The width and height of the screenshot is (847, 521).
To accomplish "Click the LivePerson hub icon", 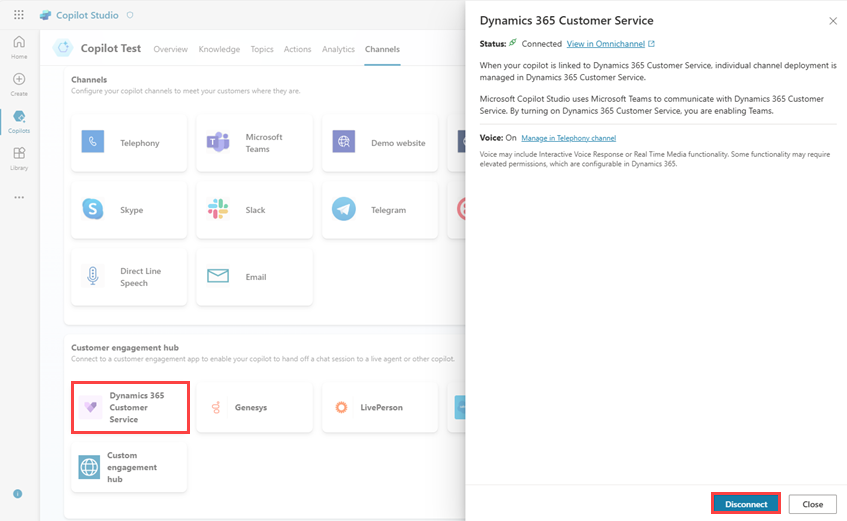I will click(x=341, y=407).
